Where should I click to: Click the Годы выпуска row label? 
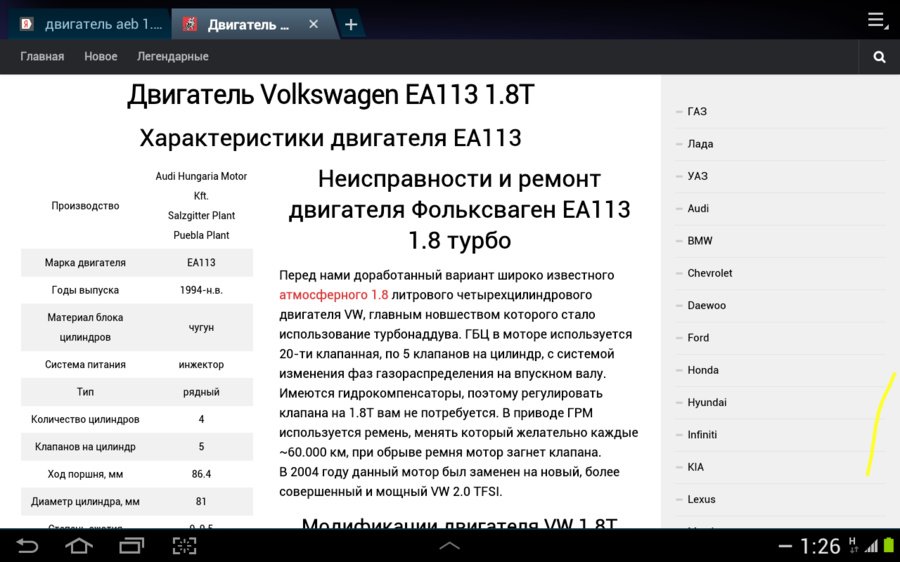point(85,290)
